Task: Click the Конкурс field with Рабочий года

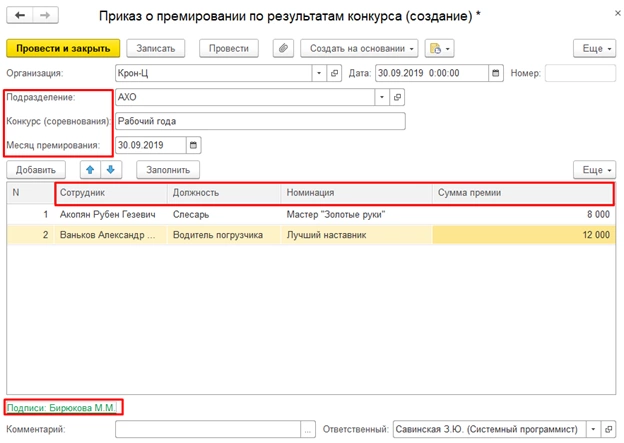Action: coord(260,121)
